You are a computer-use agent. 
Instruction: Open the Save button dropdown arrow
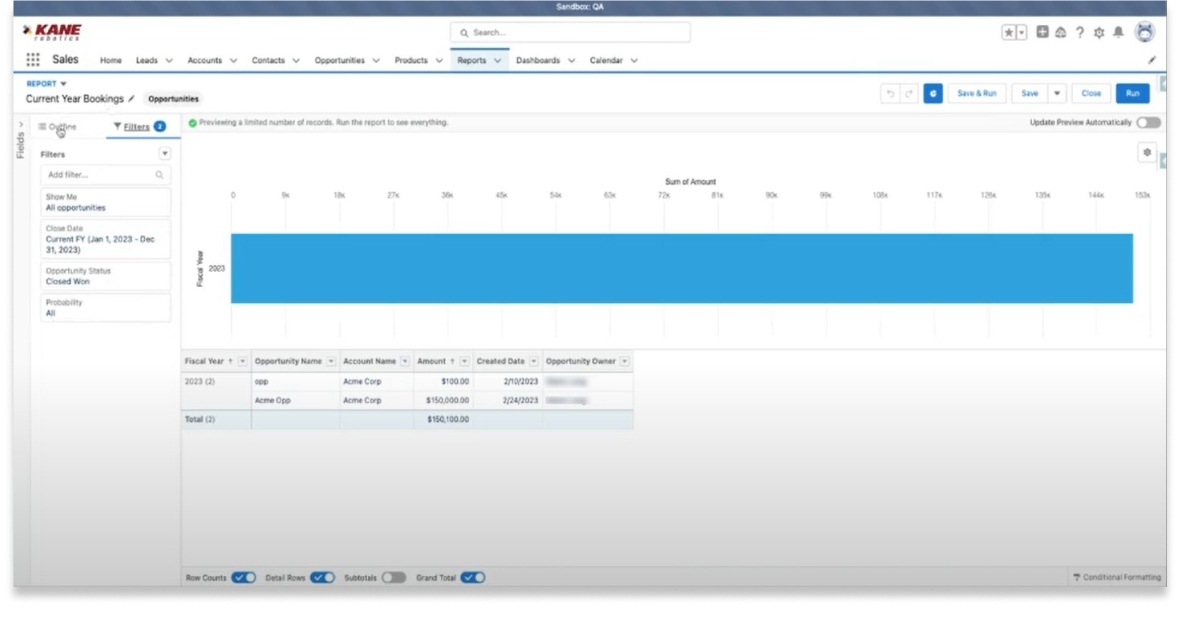pyautogui.click(x=1057, y=93)
